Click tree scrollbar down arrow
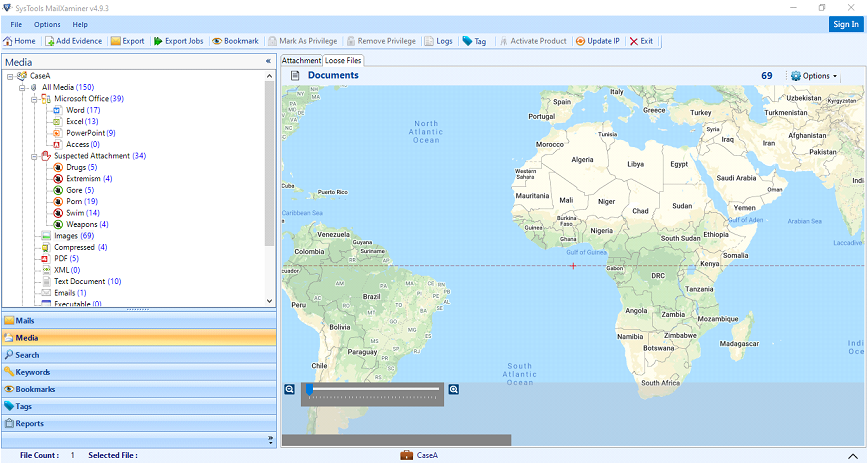 (270, 301)
